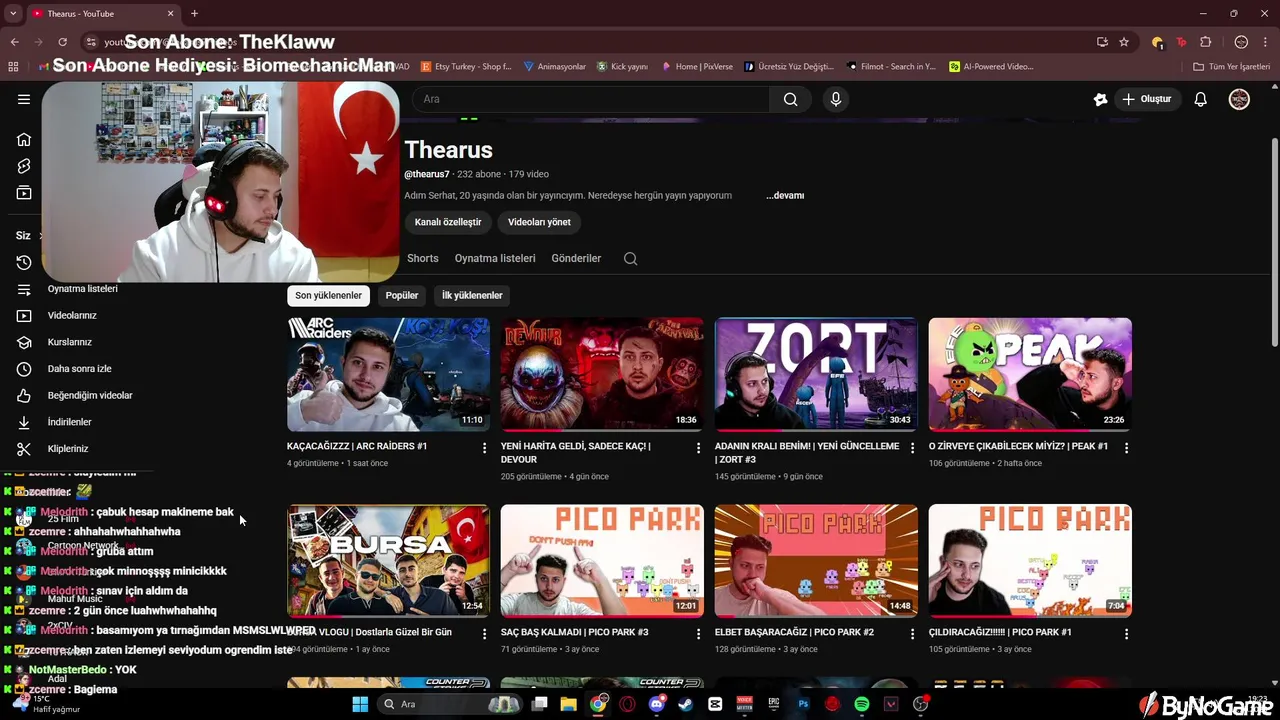Search within channel magnifier icon
This screenshot has width=1280, height=720.
click(630, 258)
